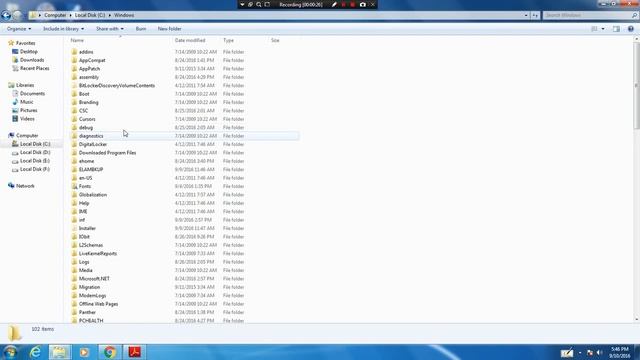The height and width of the screenshot is (360, 640).
Task: Select the Boot folder icon
Action: pyautogui.click(x=74, y=94)
